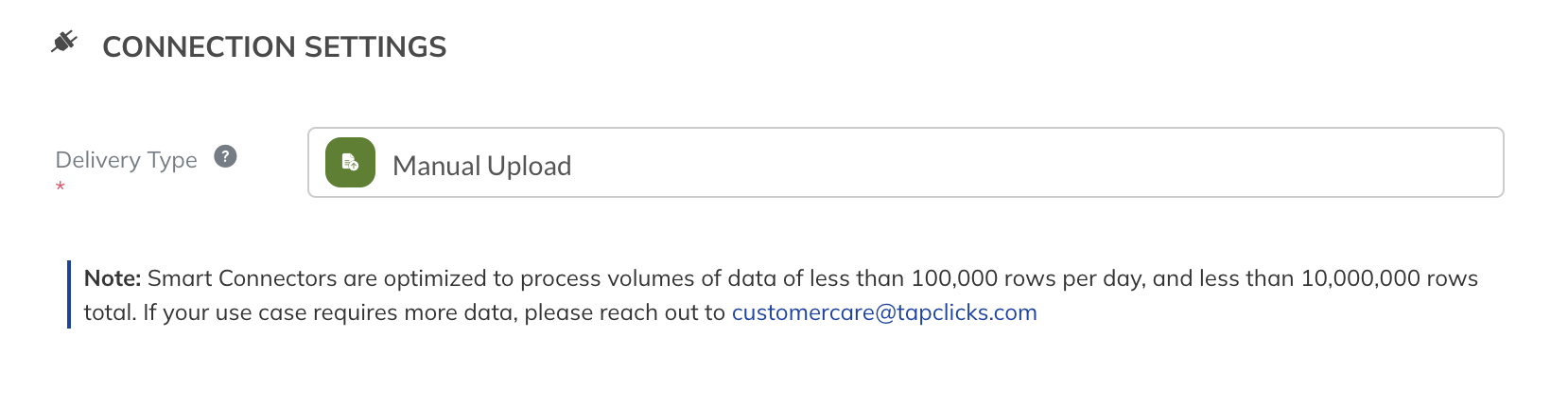Click the blue vertical bar of the note
Screen dimensions: 1568x409
[x=69, y=294]
